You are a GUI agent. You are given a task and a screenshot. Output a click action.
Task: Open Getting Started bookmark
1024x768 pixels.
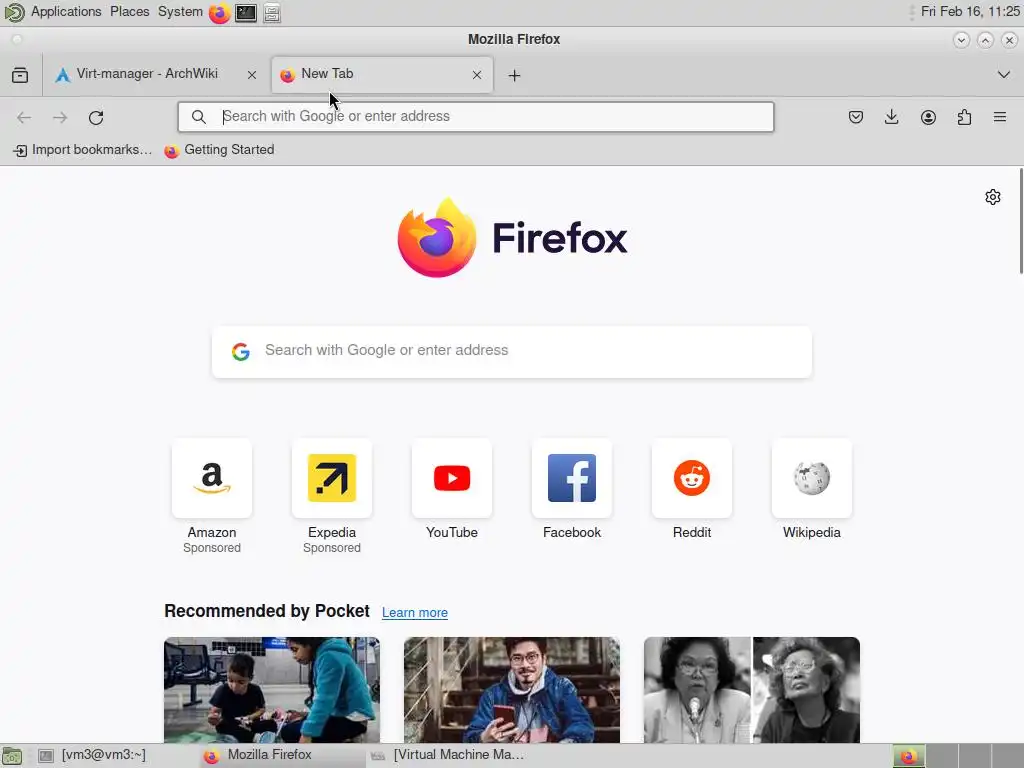pyautogui.click(x=219, y=150)
